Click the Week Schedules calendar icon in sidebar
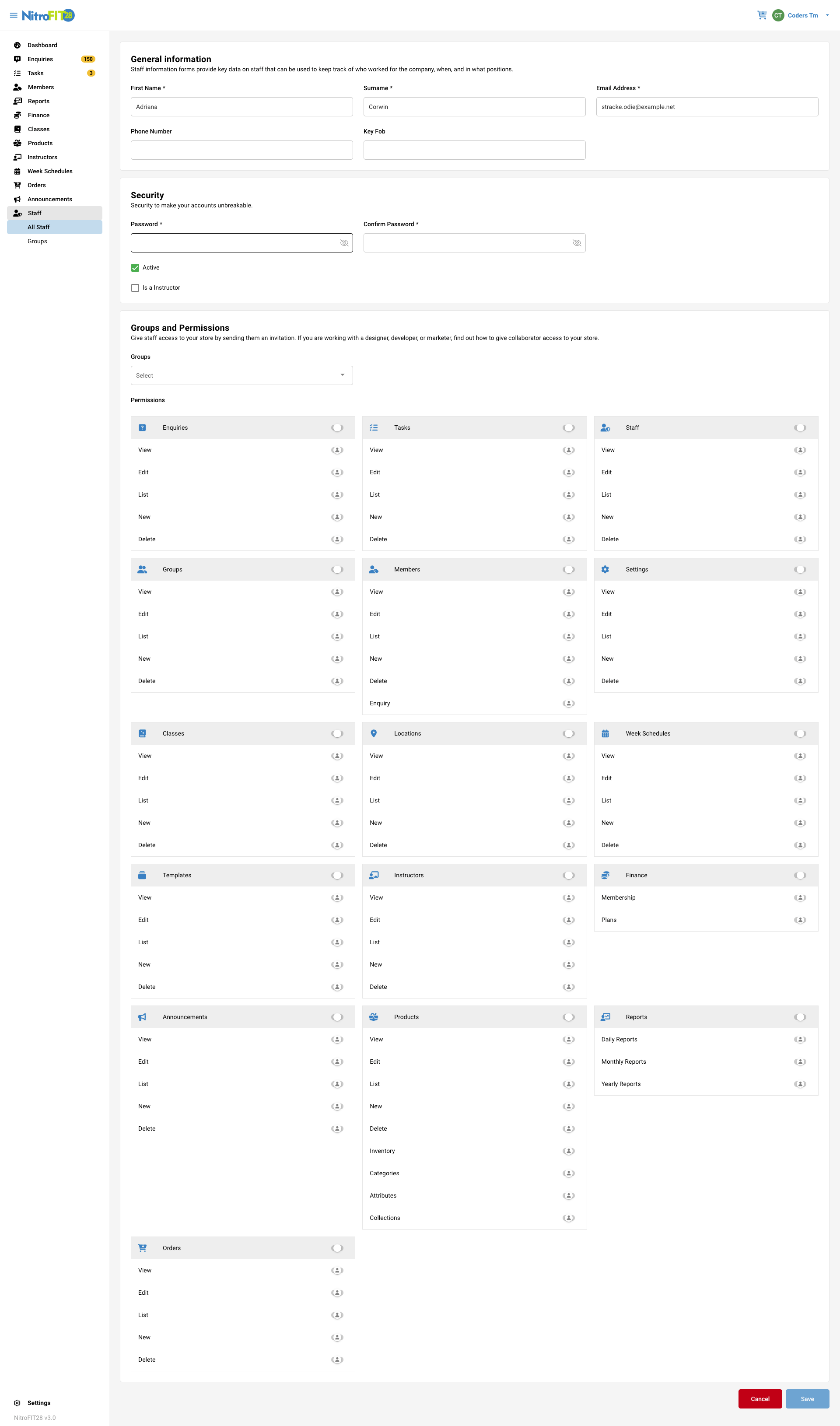The width and height of the screenshot is (840, 1426). 17,172
